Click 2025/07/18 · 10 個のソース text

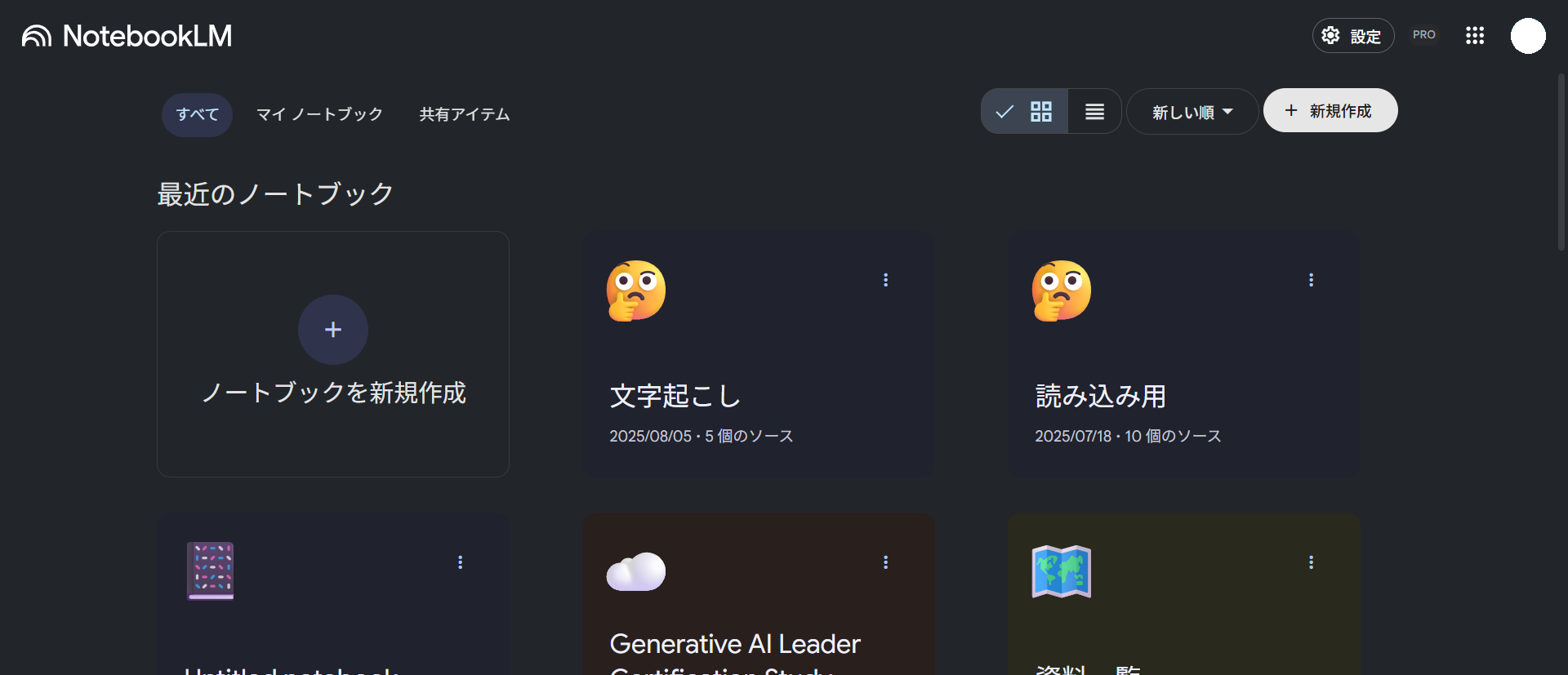point(1128,436)
